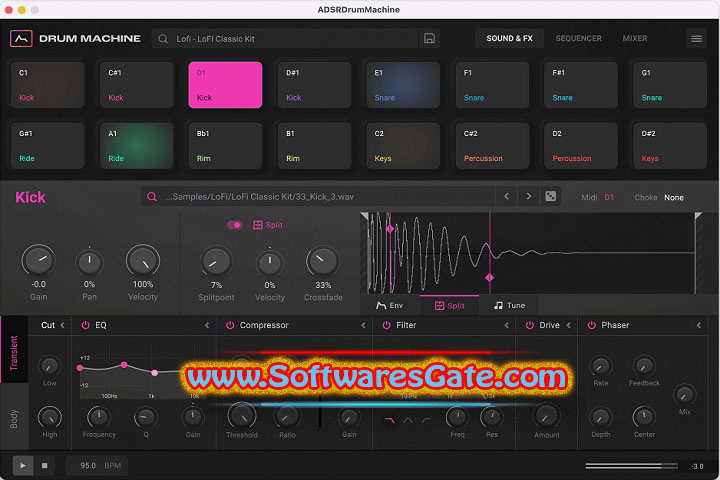Stop playback with stop button
This screenshot has width=720, height=480.
pos(45,466)
